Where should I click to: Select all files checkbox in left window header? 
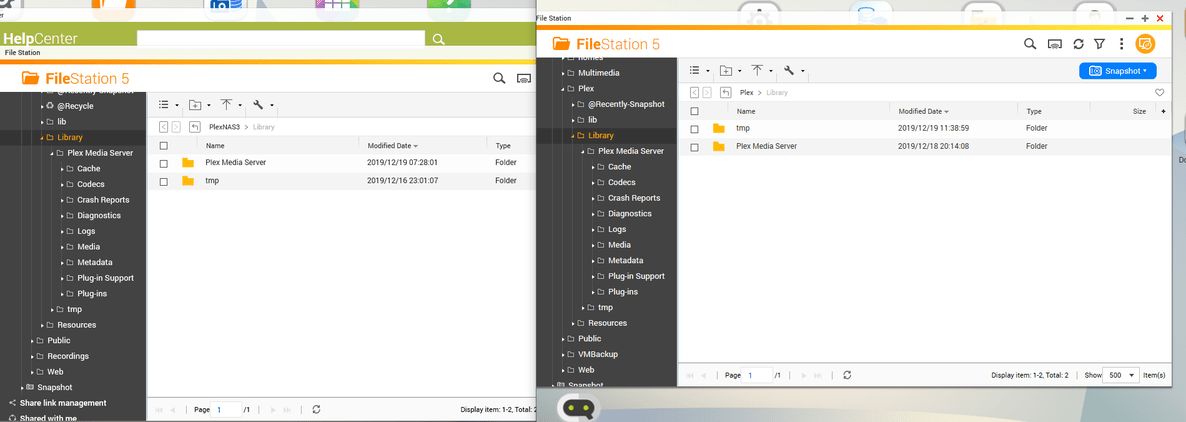(163, 146)
